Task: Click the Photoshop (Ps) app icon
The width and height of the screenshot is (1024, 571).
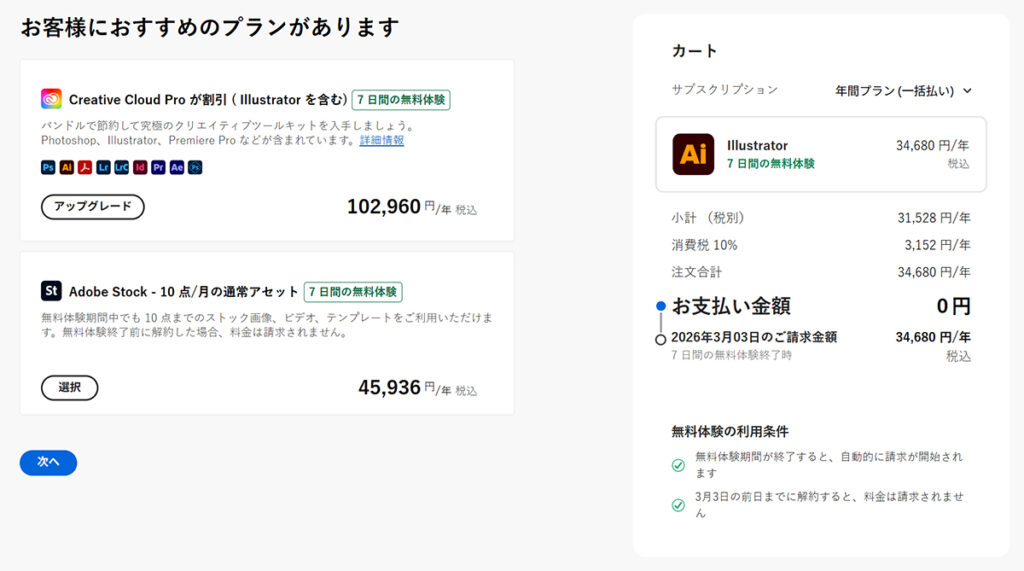Action: click(x=48, y=167)
